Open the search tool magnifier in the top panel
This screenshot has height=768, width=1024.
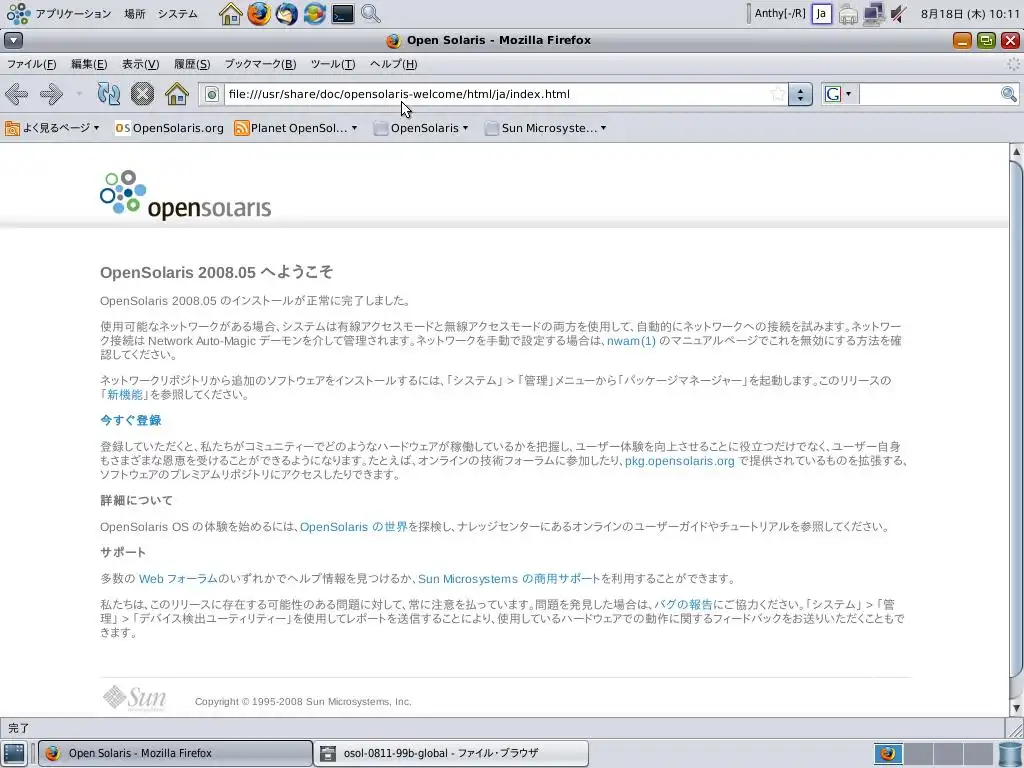tap(370, 14)
